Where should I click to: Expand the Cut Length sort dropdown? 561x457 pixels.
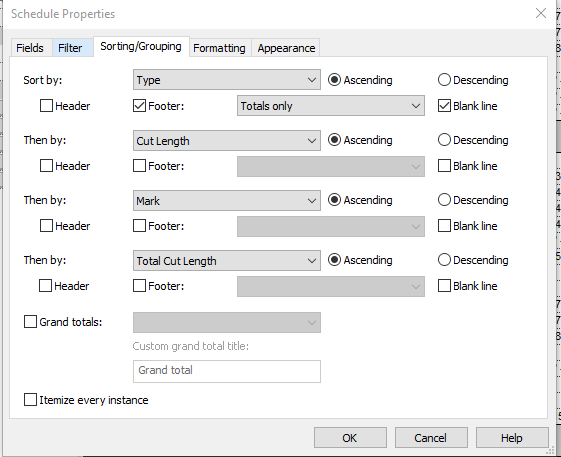coord(227,140)
